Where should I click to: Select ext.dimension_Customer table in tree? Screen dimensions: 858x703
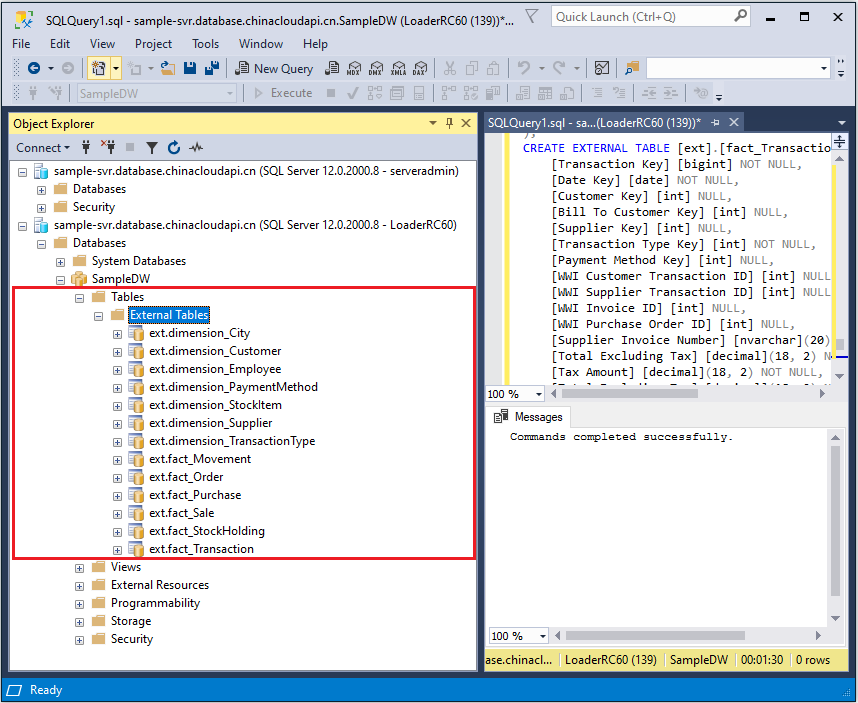tap(215, 351)
